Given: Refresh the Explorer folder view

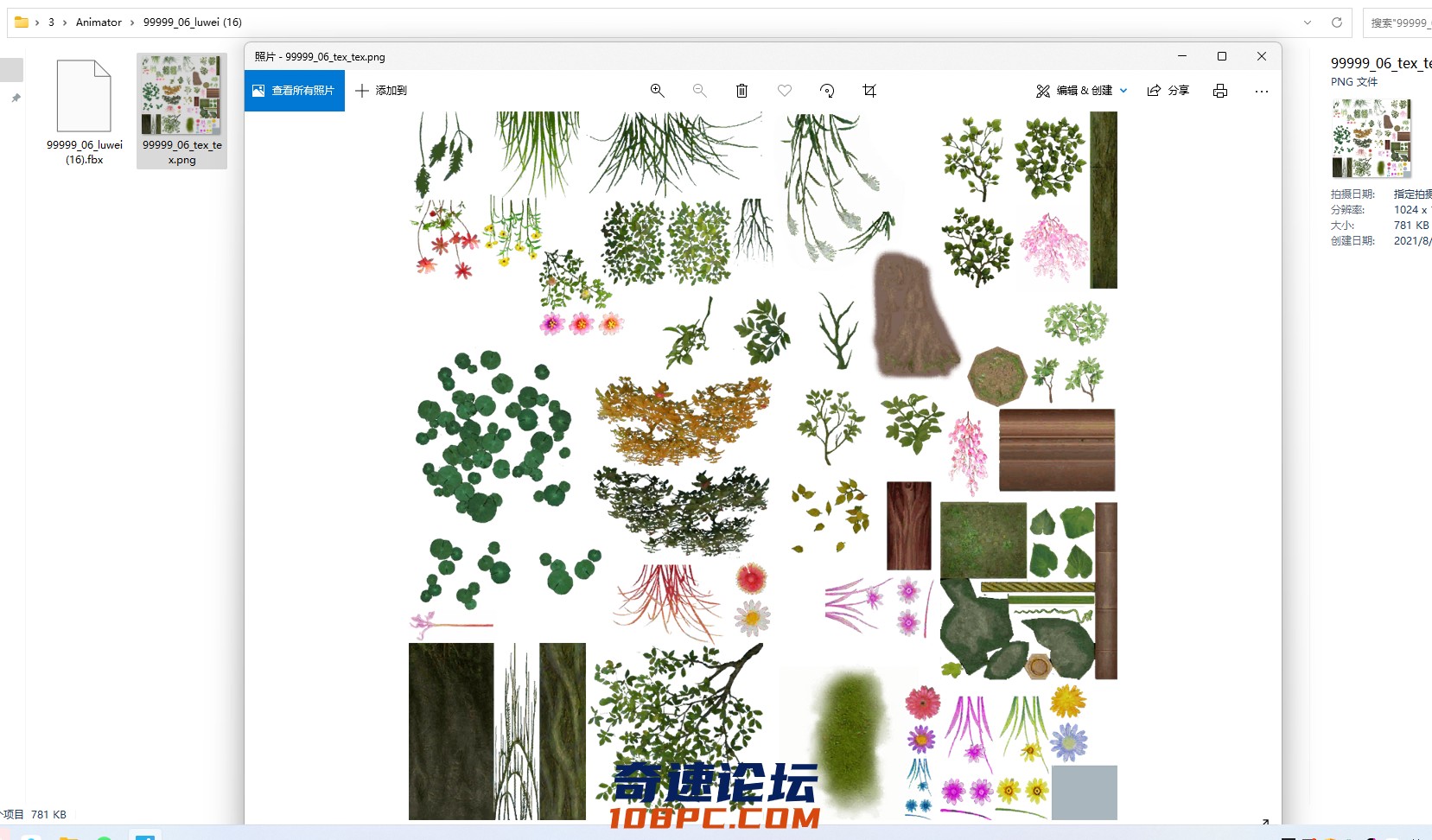Looking at the screenshot, I should pyautogui.click(x=1337, y=22).
